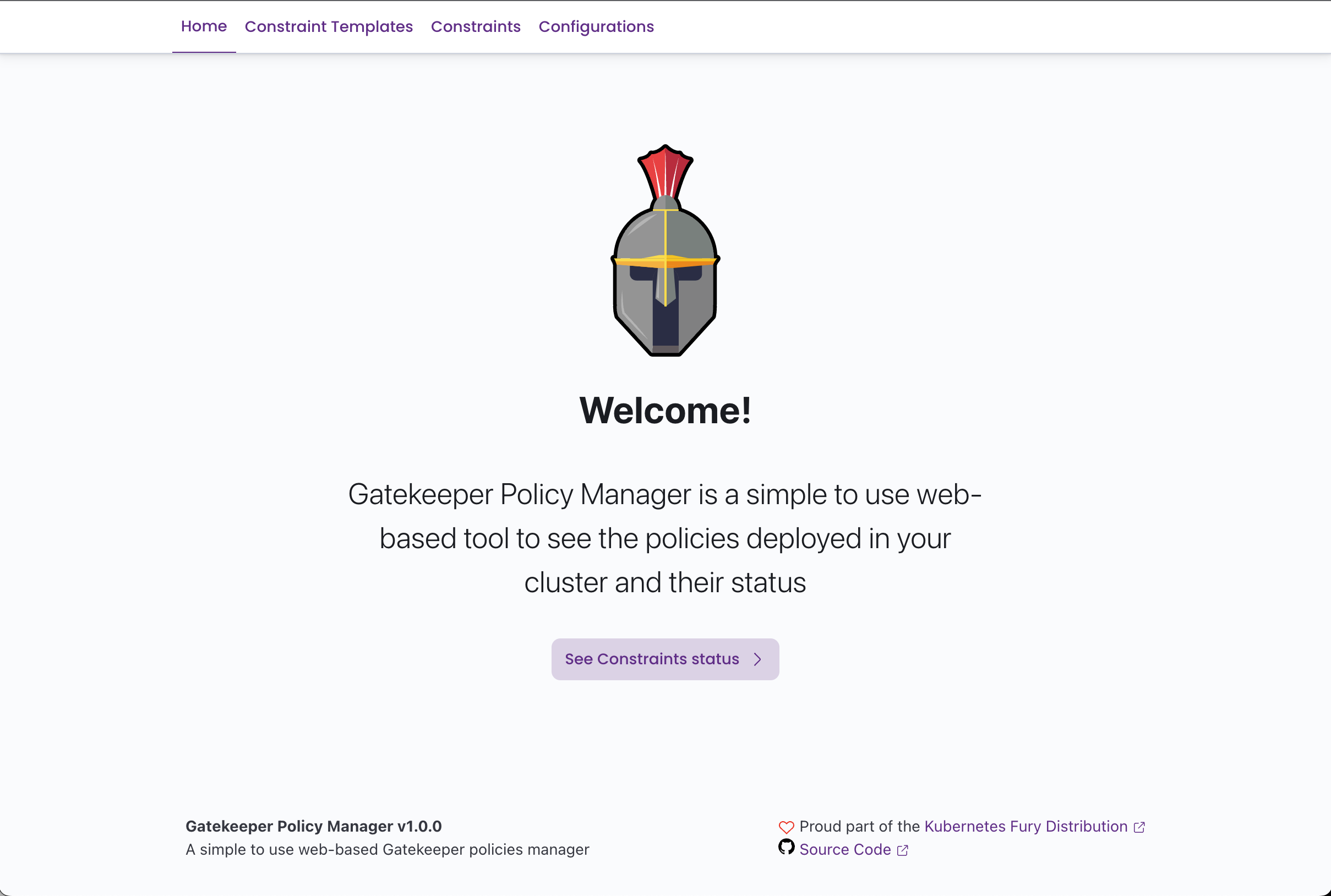The height and width of the screenshot is (896, 1331).
Task: Click the purple underline beneath Home tab
Action: pos(204,52)
